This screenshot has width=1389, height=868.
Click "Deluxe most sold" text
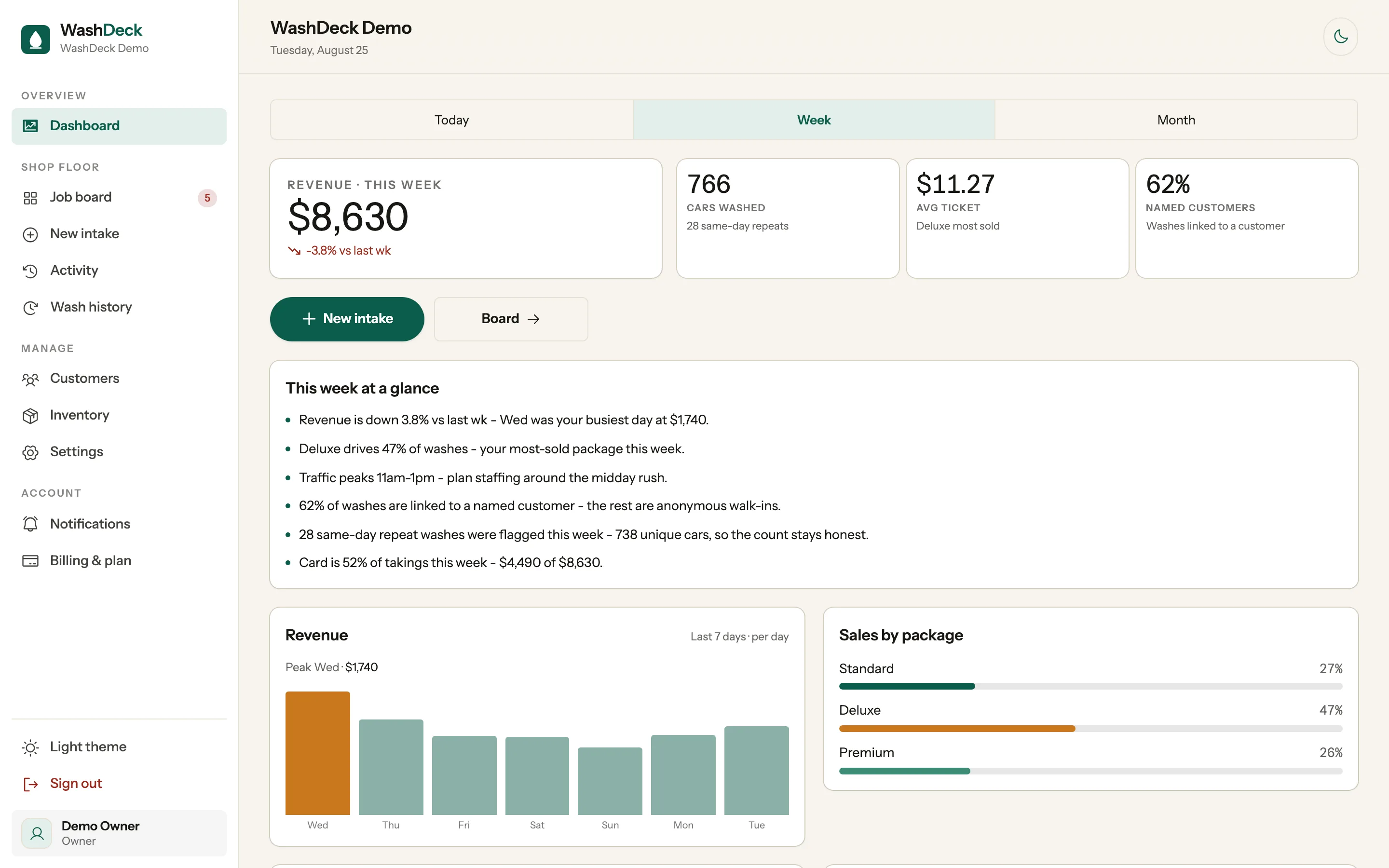pos(958,226)
